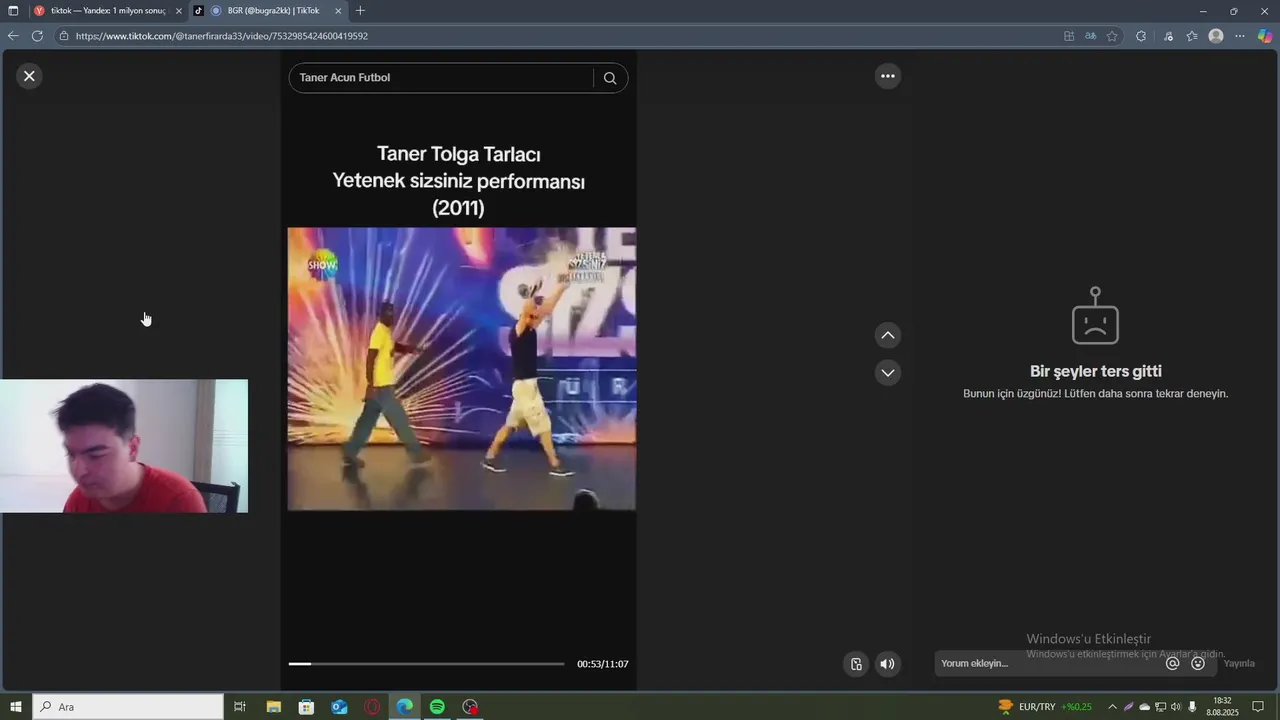Open the emoji picker in comment box
The image size is (1280, 720).
[x=1198, y=663]
